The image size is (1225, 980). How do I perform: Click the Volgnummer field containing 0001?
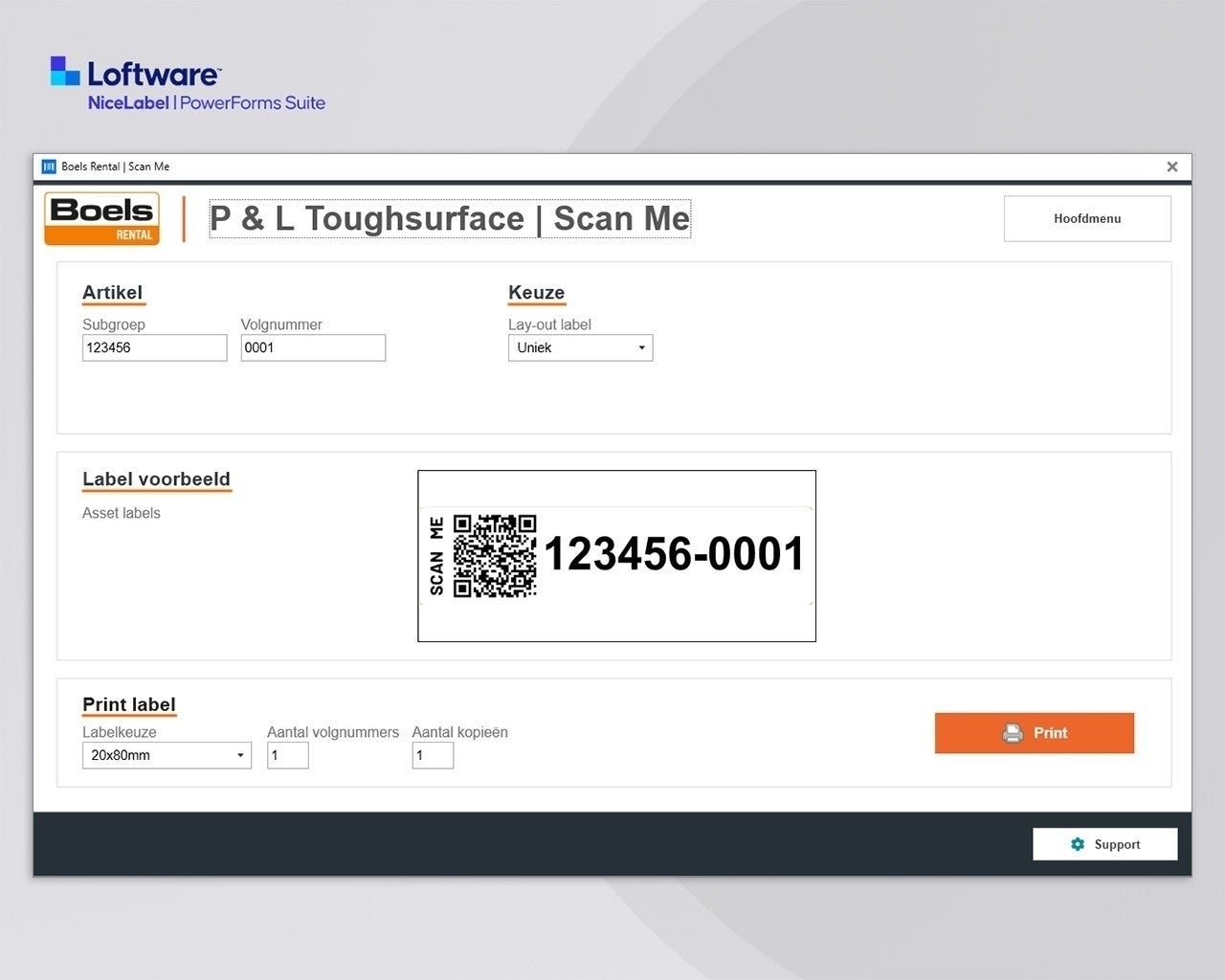pyautogui.click(x=313, y=347)
